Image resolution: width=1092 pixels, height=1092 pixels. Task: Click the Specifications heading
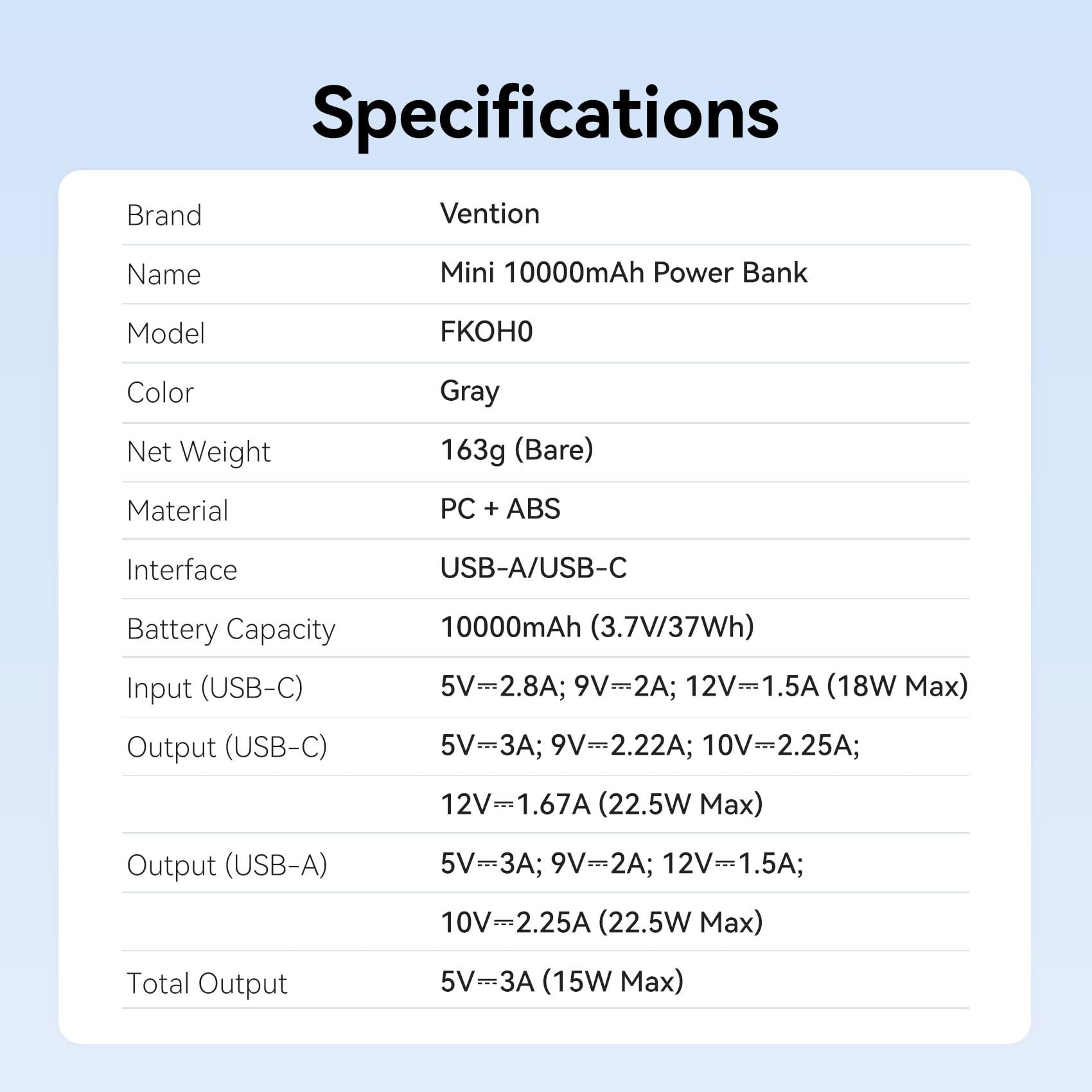[545, 114]
